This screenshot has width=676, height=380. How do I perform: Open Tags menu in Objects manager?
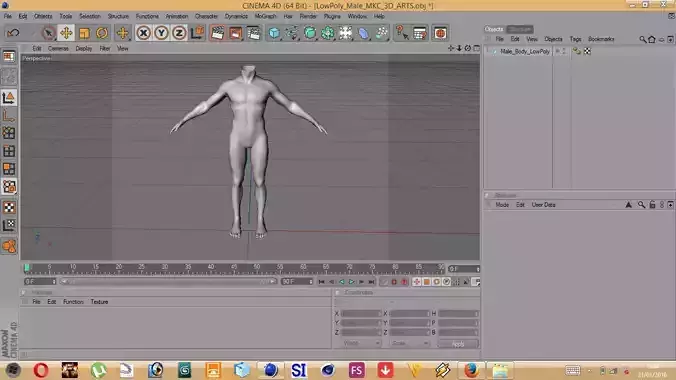pyautogui.click(x=576, y=39)
